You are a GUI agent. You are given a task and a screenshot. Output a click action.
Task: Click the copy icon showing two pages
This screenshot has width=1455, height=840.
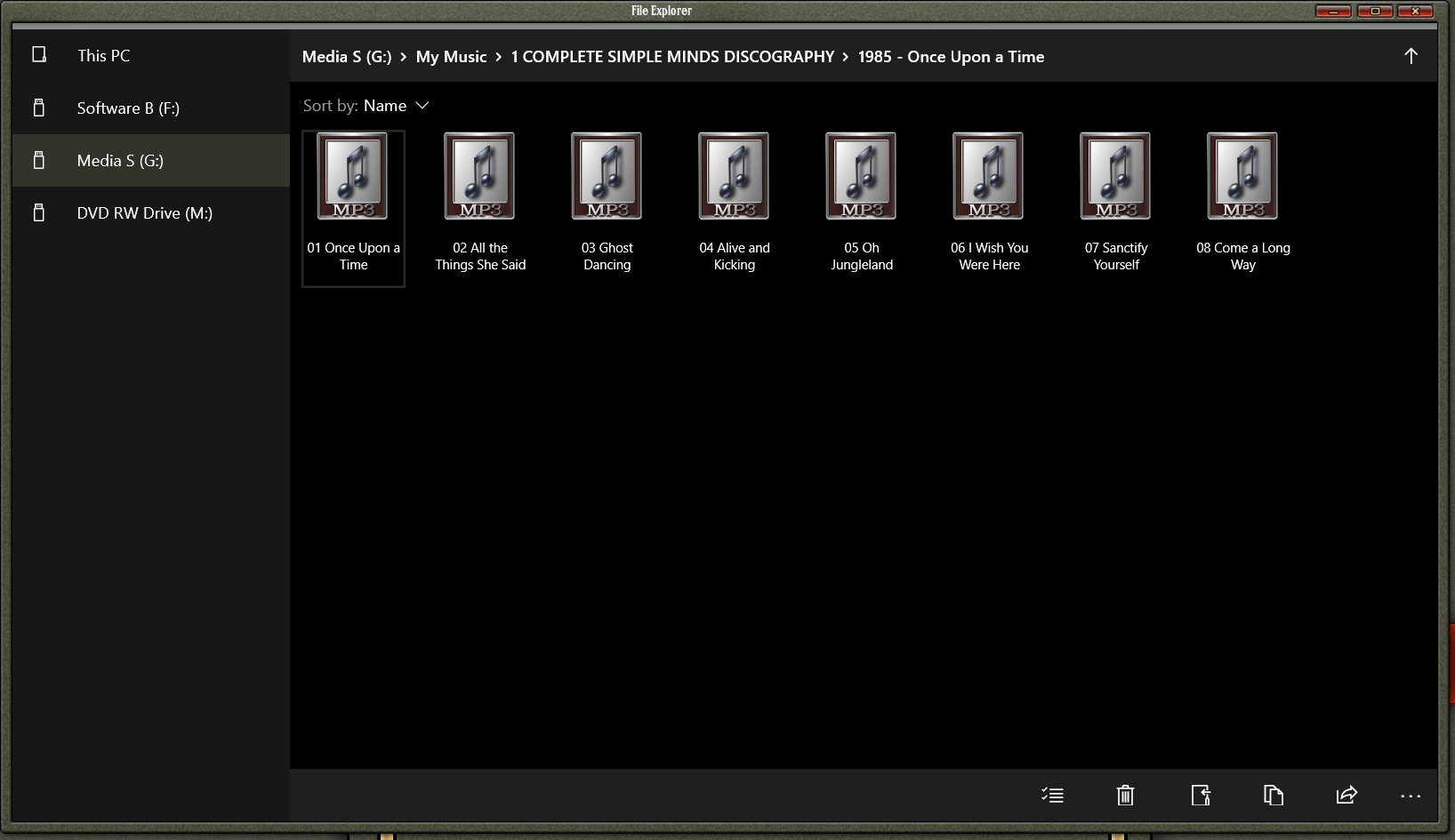(1274, 795)
